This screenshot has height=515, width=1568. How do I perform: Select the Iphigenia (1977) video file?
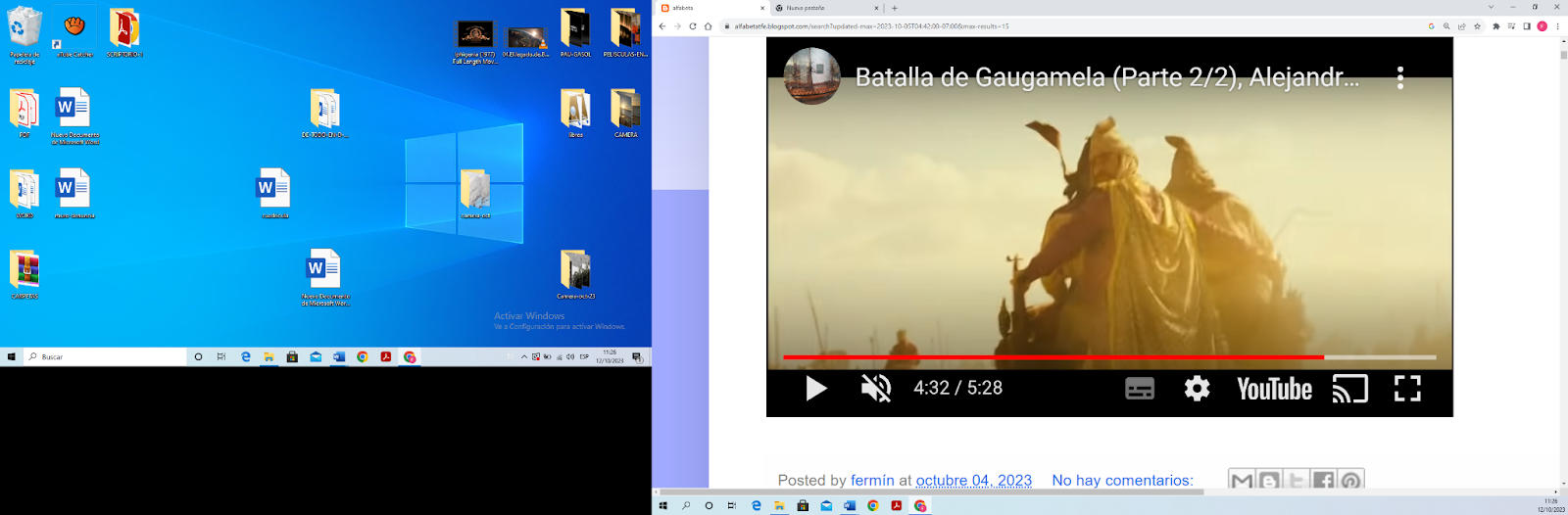coord(475,43)
